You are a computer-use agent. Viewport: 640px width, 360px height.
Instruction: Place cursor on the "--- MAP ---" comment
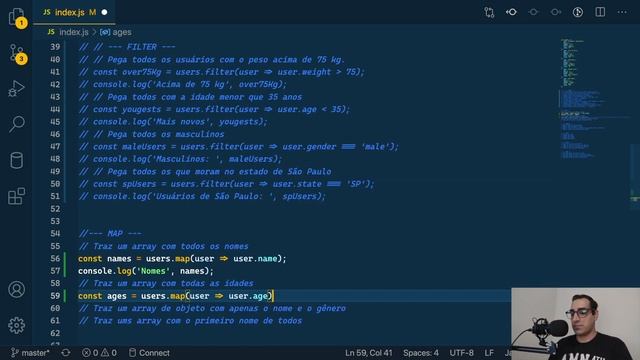tap(110, 234)
